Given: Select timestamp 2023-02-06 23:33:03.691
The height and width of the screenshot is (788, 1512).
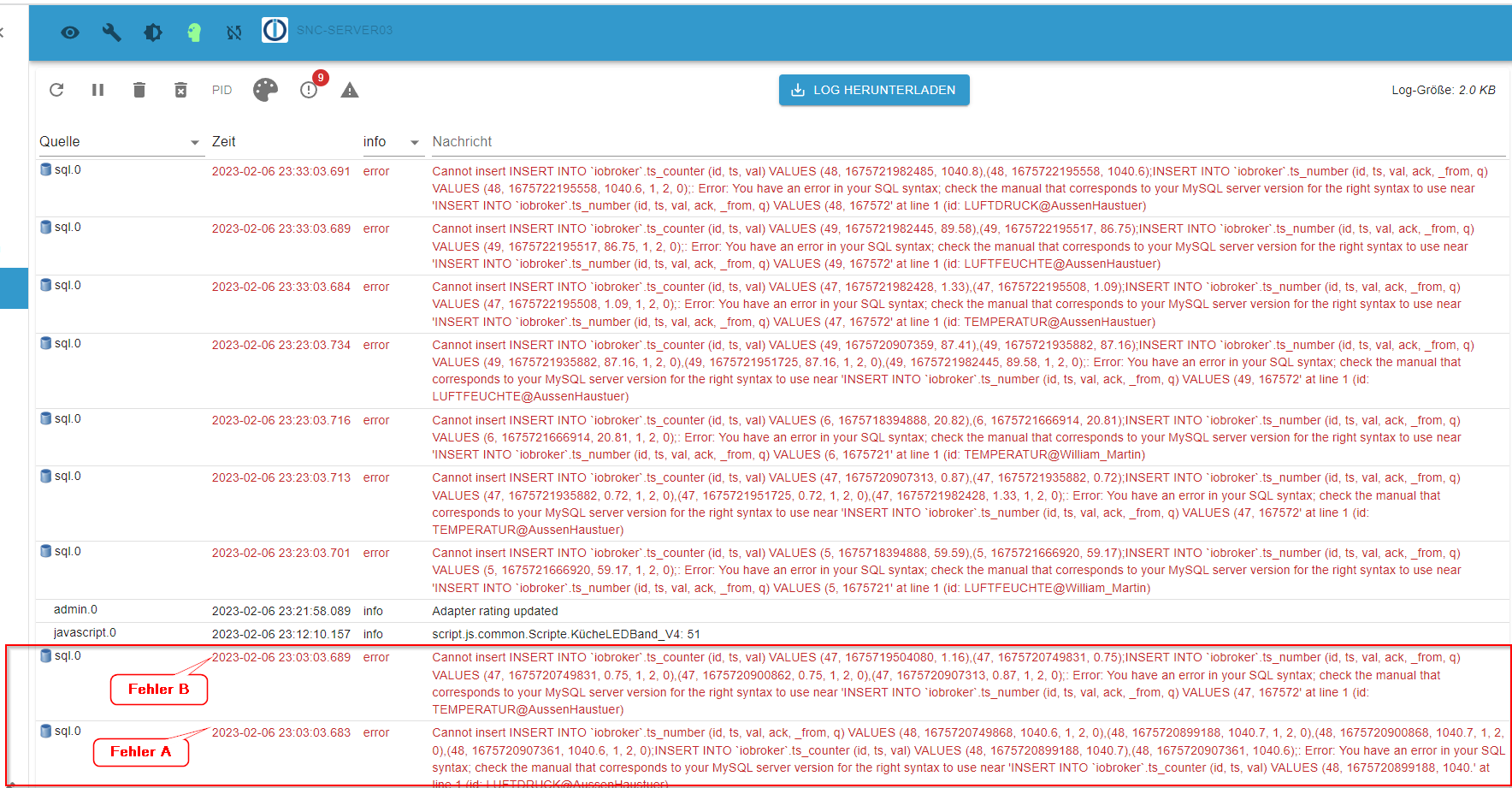Looking at the screenshot, I should pyautogui.click(x=281, y=171).
